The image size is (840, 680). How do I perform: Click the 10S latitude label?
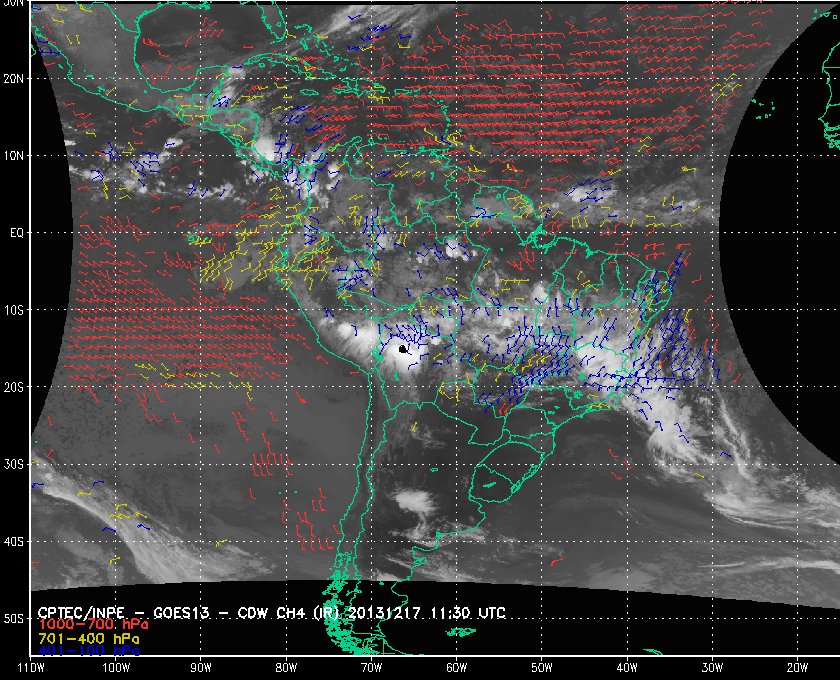pos(13,310)
